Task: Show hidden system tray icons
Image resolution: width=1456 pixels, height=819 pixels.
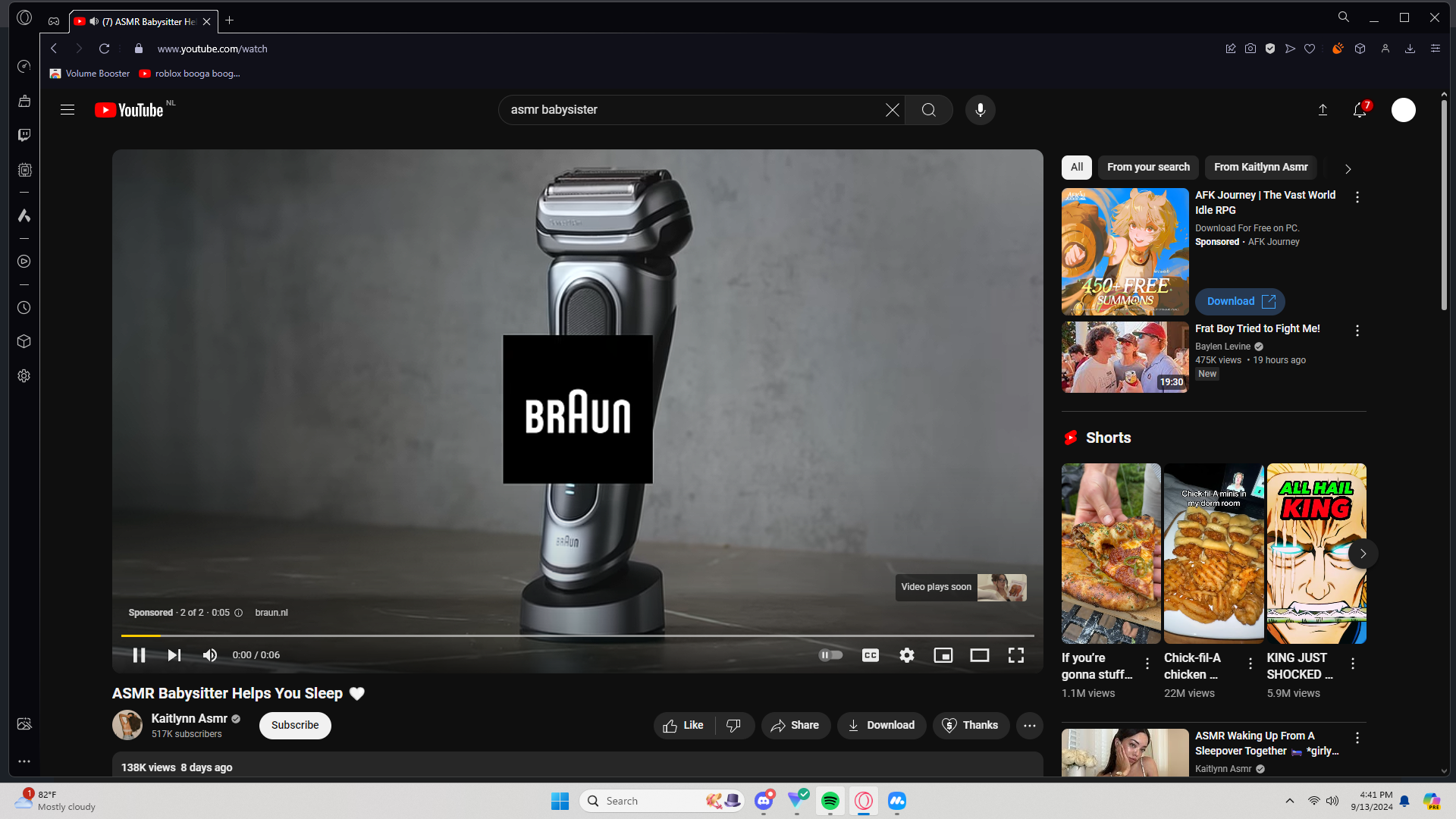Action: [1290, 801]
